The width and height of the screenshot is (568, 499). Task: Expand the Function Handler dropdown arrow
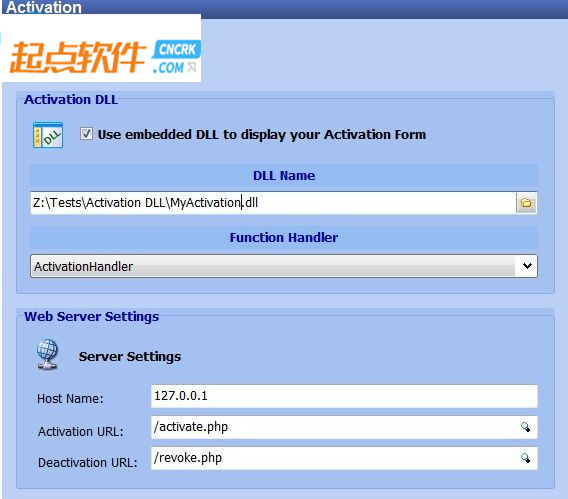pos(527,266)
